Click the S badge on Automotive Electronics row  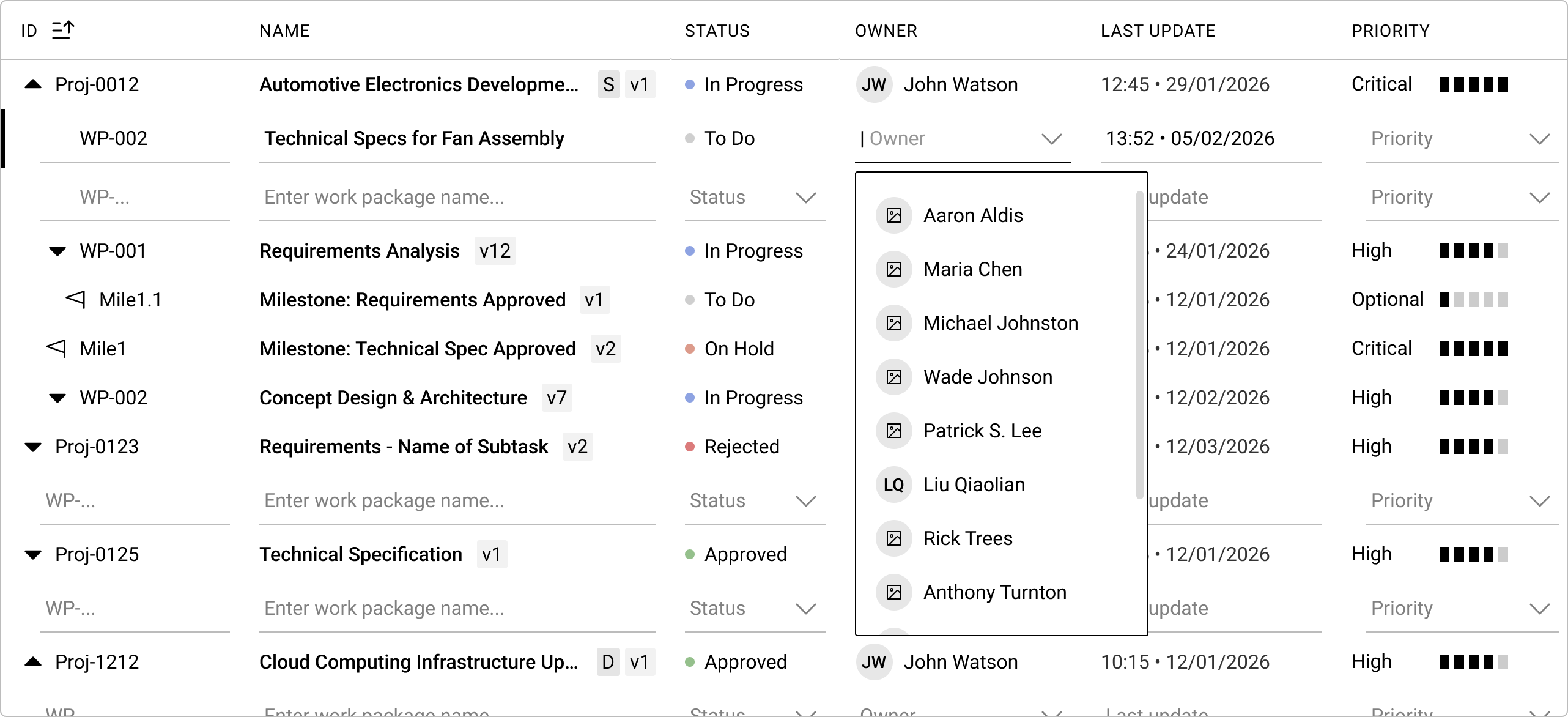tap(608, 85)
